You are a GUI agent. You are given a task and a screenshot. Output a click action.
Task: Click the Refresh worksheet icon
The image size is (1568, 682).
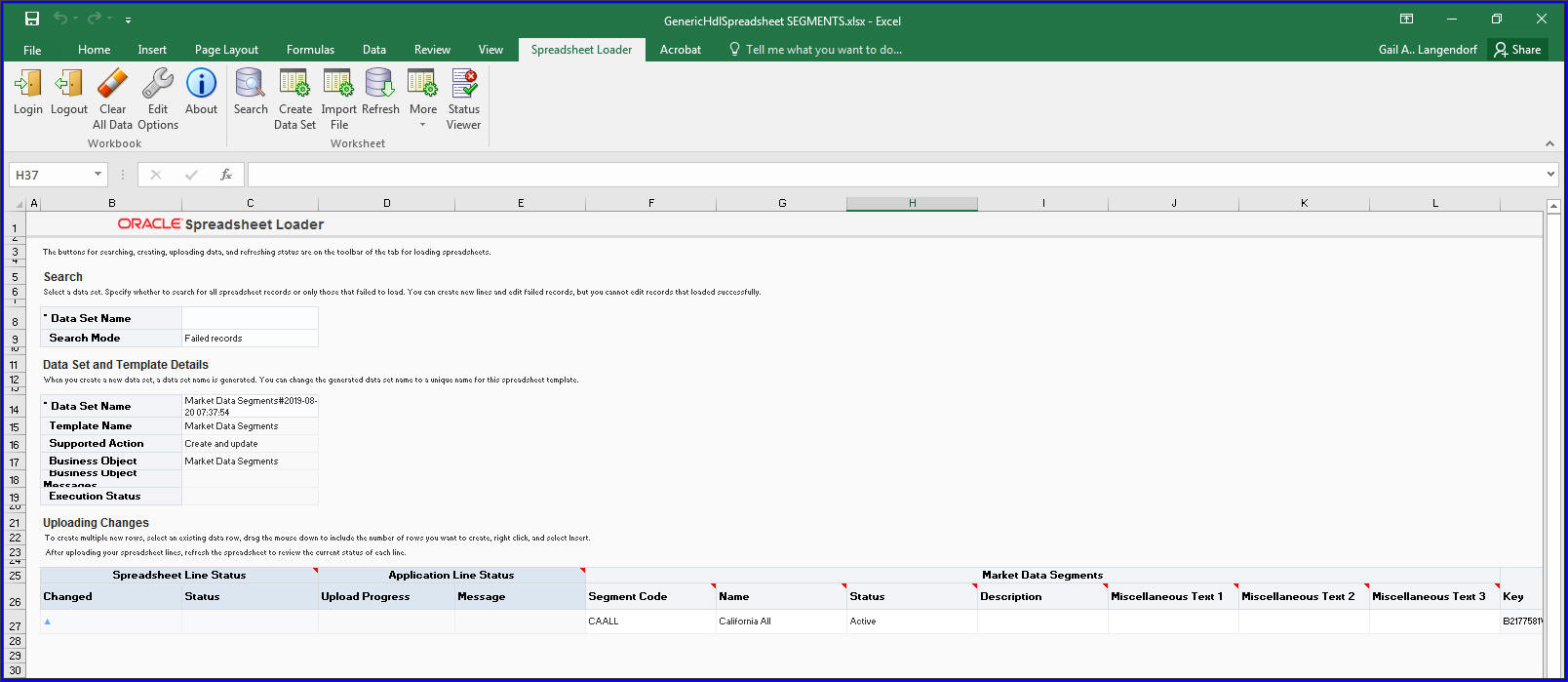(380, 84)
